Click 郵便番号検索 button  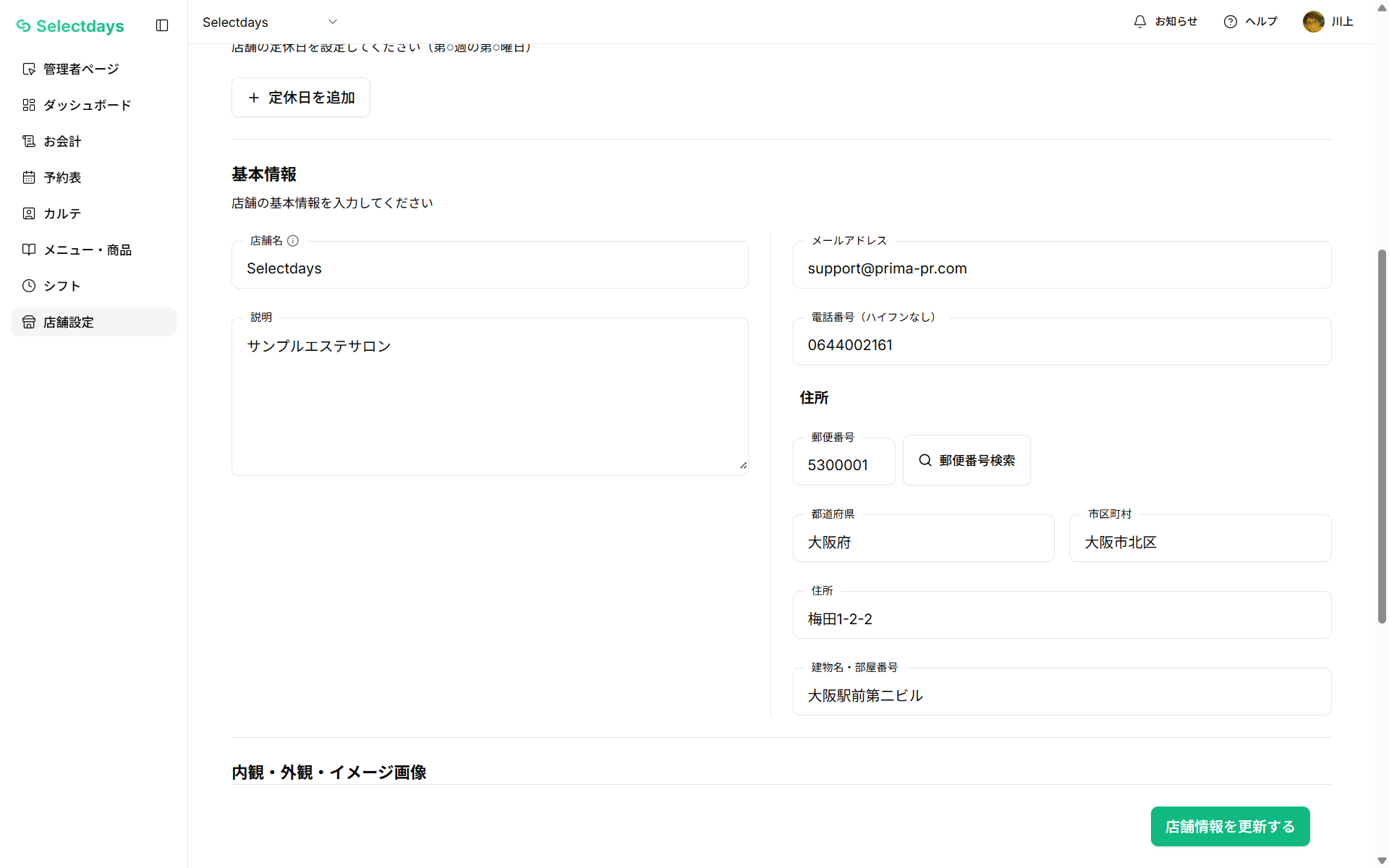pos(967,460)
